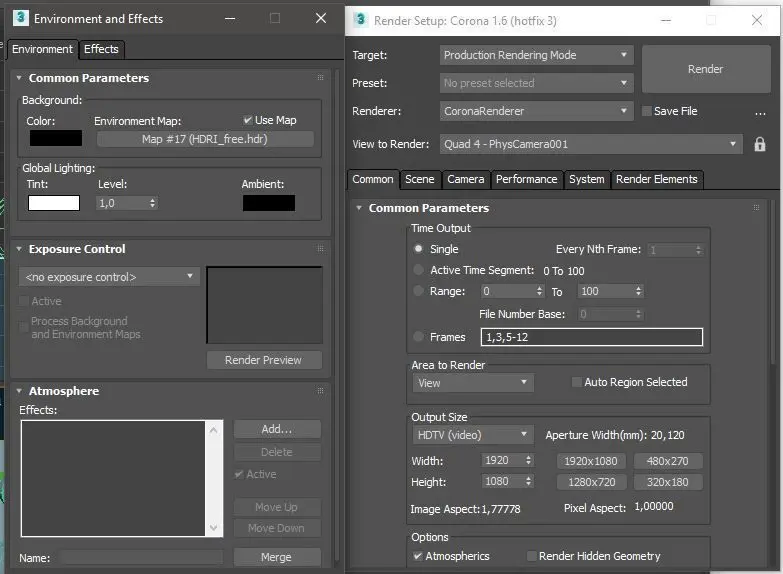
Task: Open the Camera tab in Render Setup
Action: (x=465, y=179)
